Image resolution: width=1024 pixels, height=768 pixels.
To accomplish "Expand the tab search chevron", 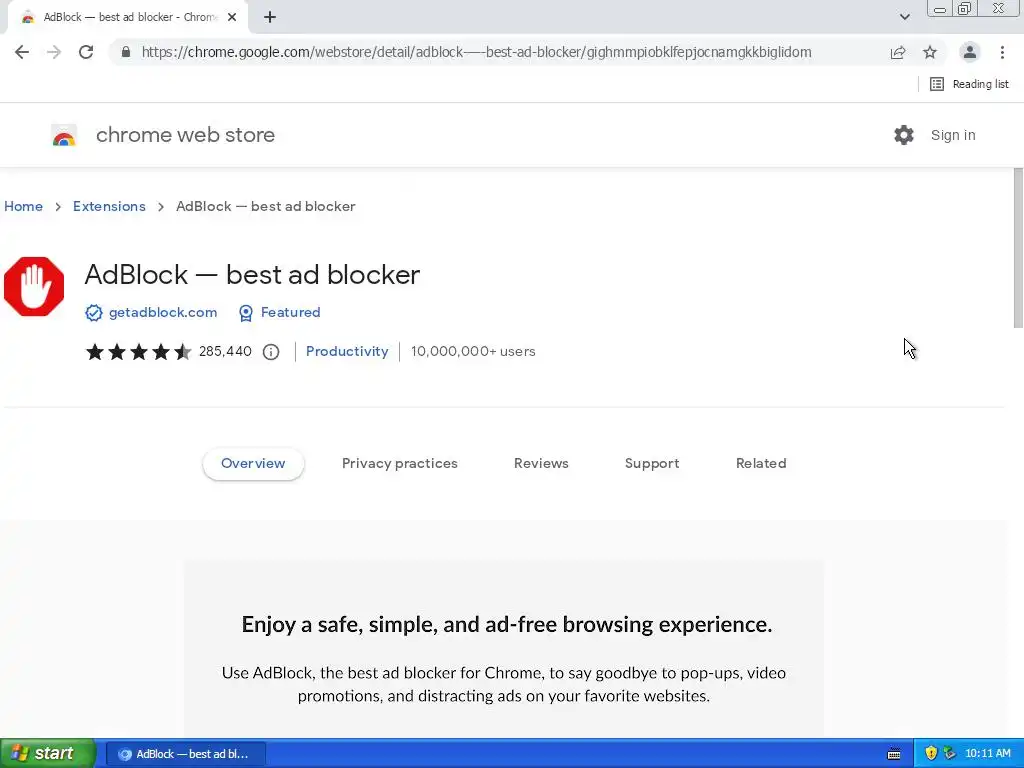I will coord(904,17).
